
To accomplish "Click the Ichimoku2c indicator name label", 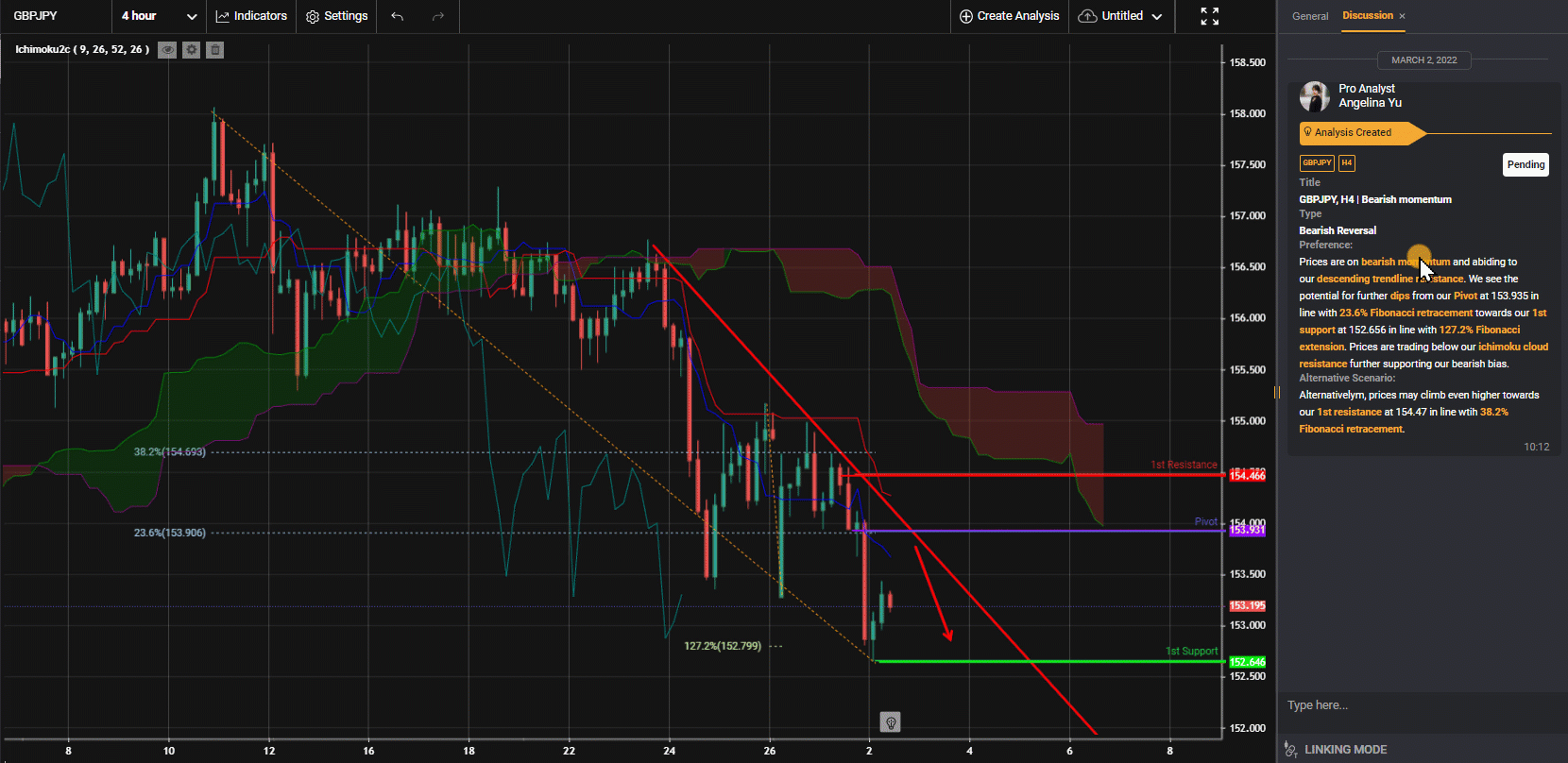I will click(82, 50).
